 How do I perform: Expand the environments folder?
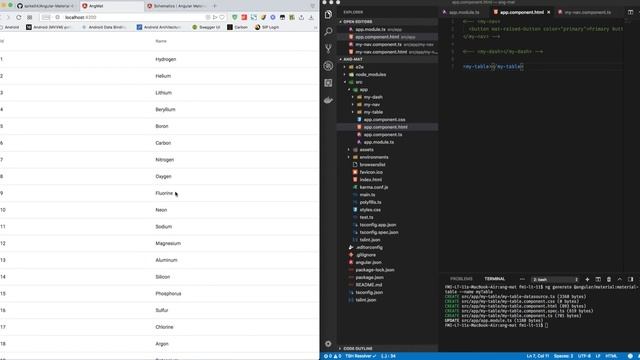(x=373, y=157)
